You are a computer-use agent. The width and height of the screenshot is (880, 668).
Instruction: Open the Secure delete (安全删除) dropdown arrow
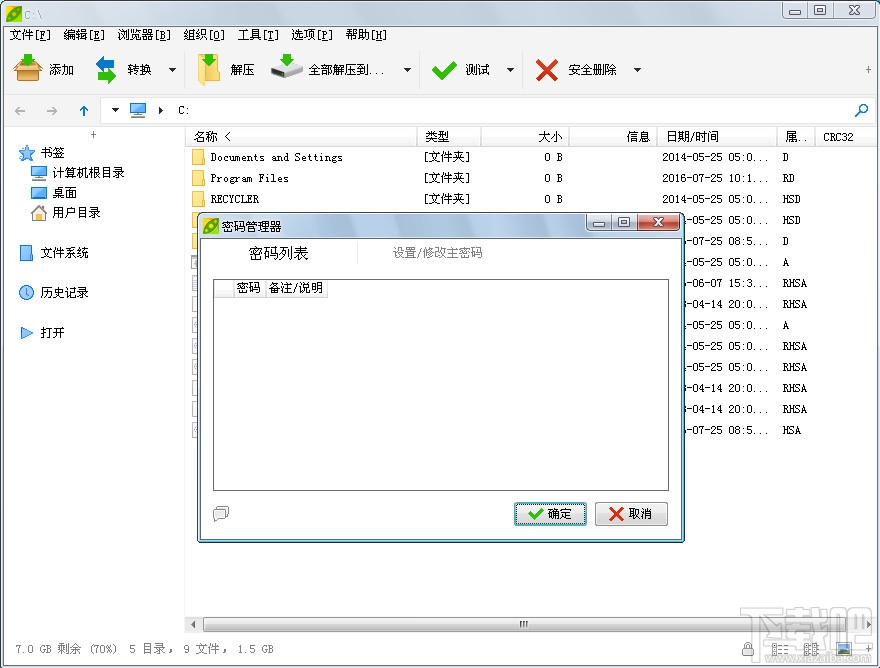pyautogui.click(x=638, y=70)
